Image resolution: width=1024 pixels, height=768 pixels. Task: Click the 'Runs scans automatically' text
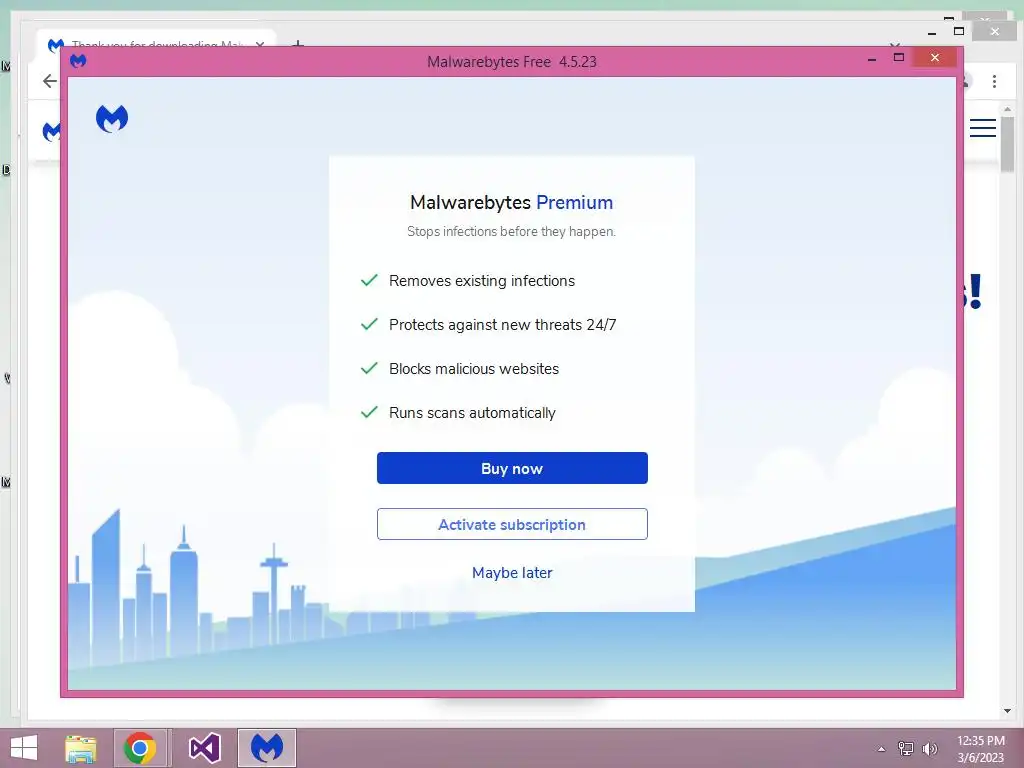(472, 413)
